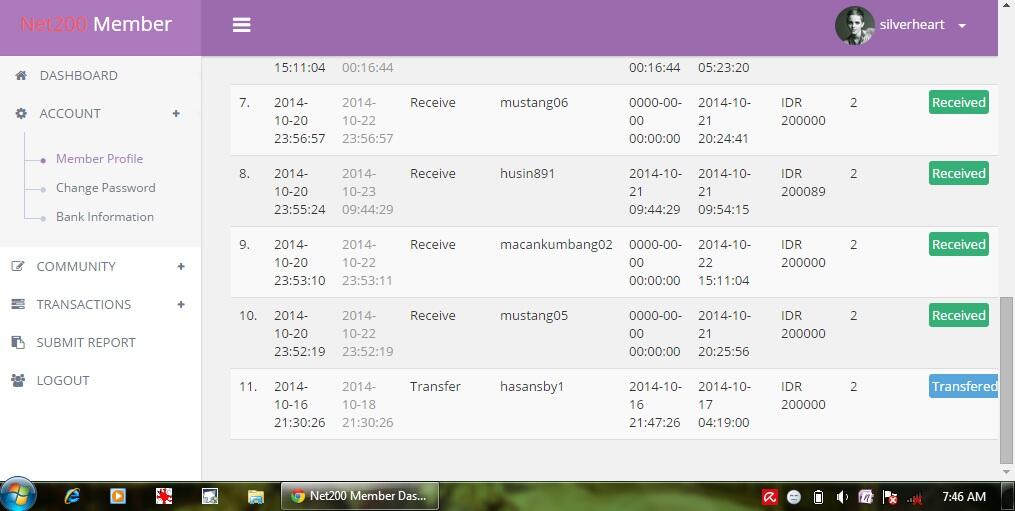Open the red splash taskbar application icon
This screenshot has width=1015, height=511.
164,497
